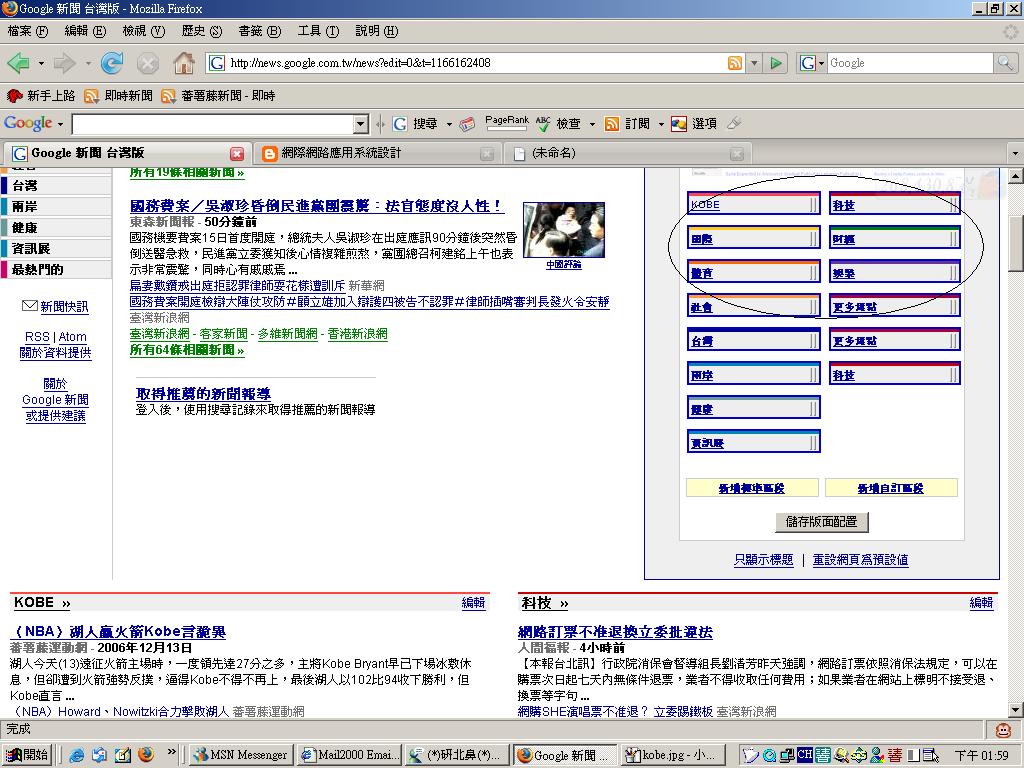Click the 編輯 link for KOBE section
The image size is (1024, 768).
[x=473, y=603]
